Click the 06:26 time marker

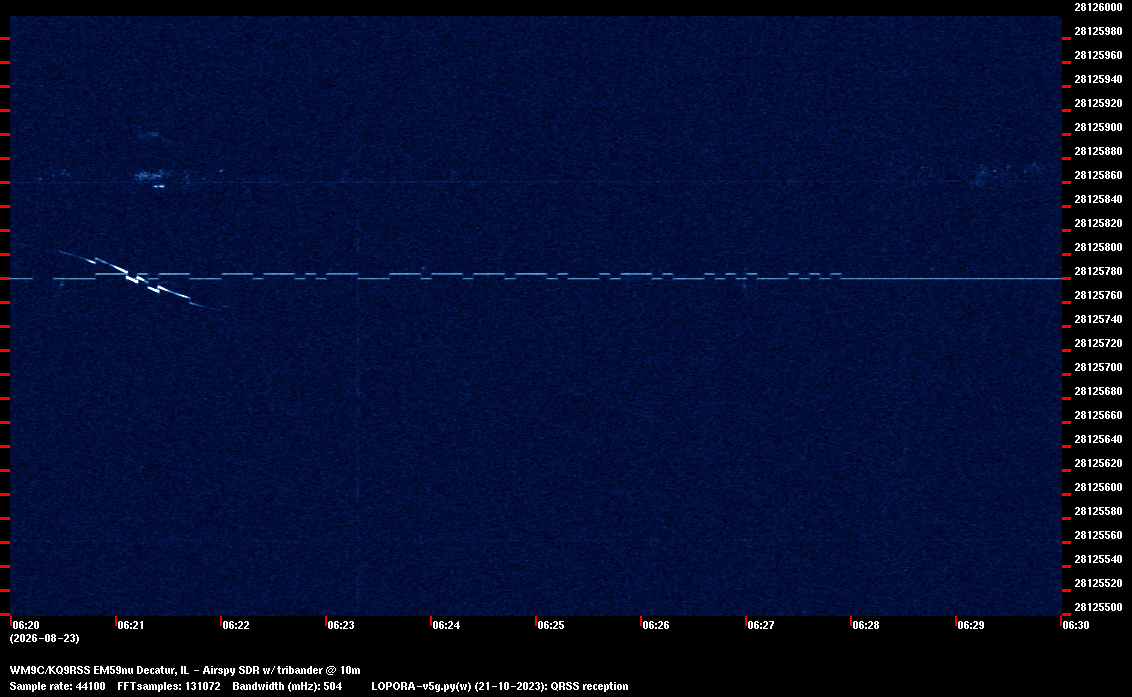click(x=656, y=625)
